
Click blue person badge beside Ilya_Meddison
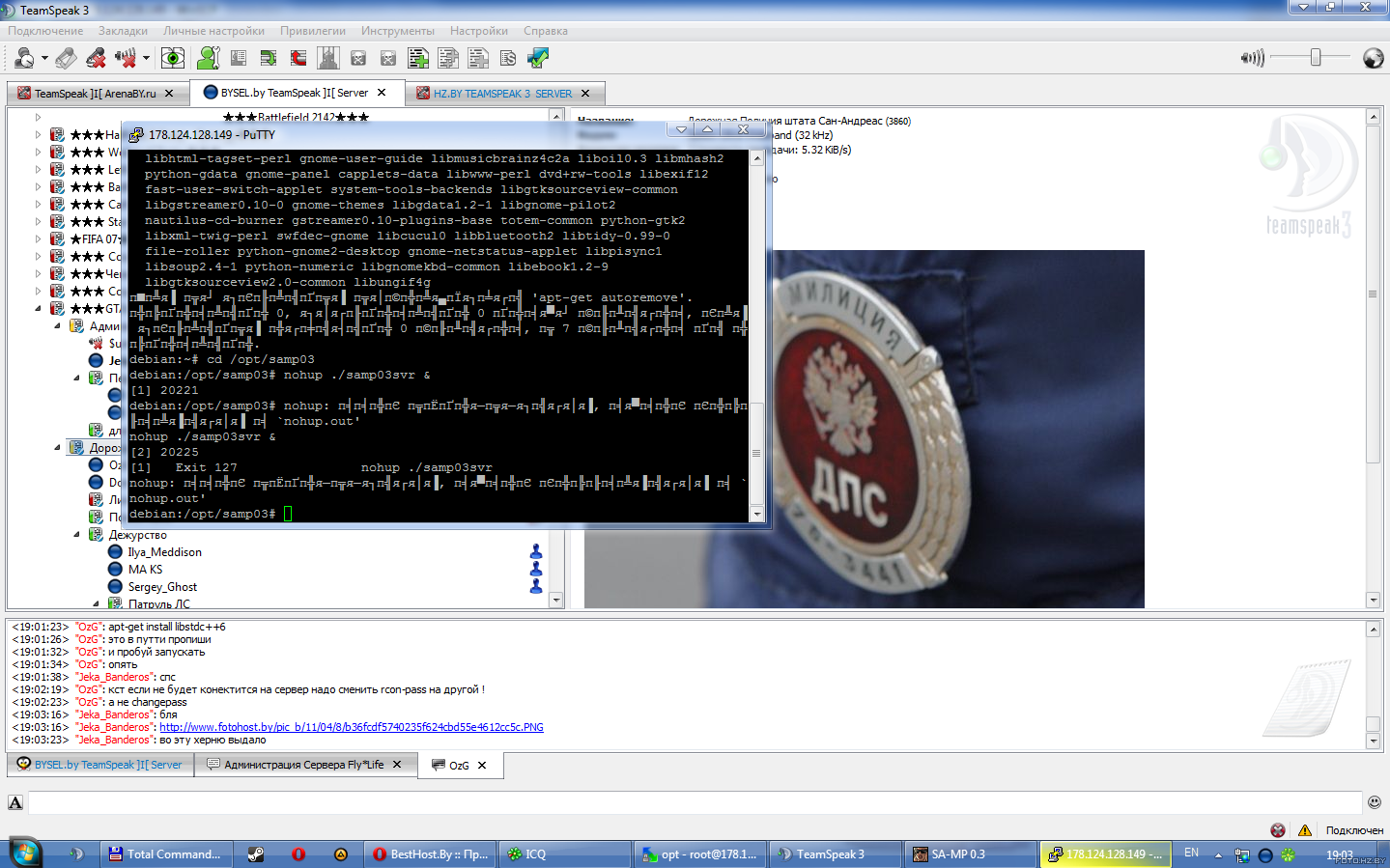(536, 552)
